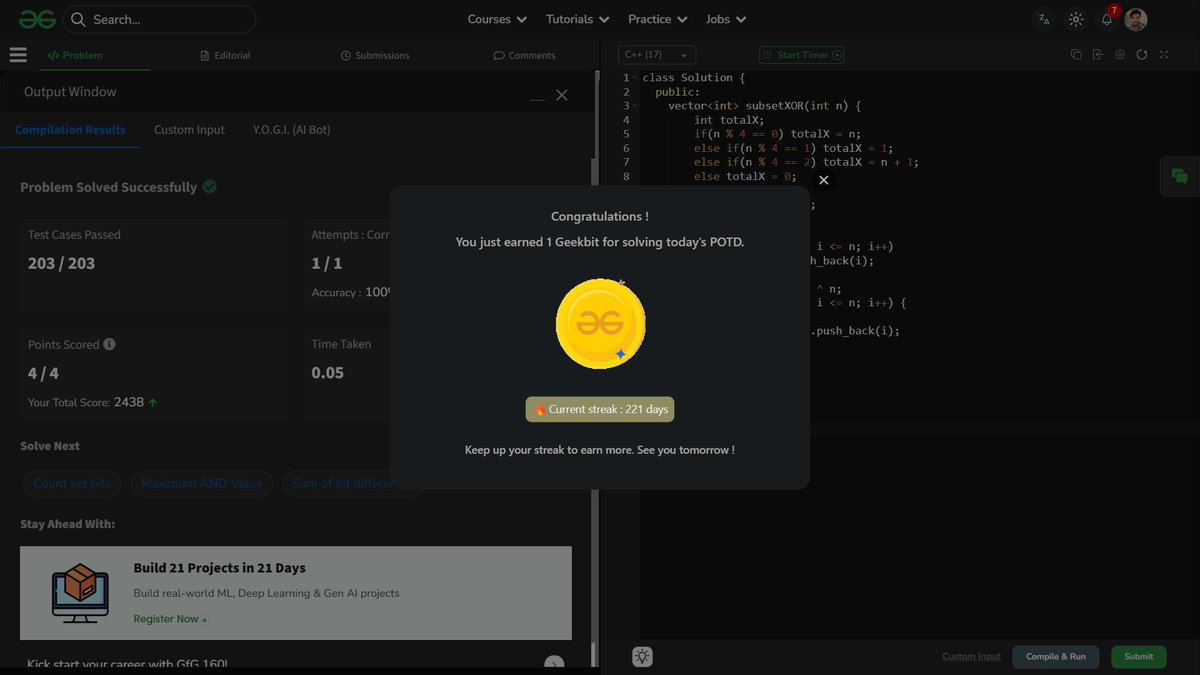
Task: Close the Output Window with X
Action: [x=562, y=95]
